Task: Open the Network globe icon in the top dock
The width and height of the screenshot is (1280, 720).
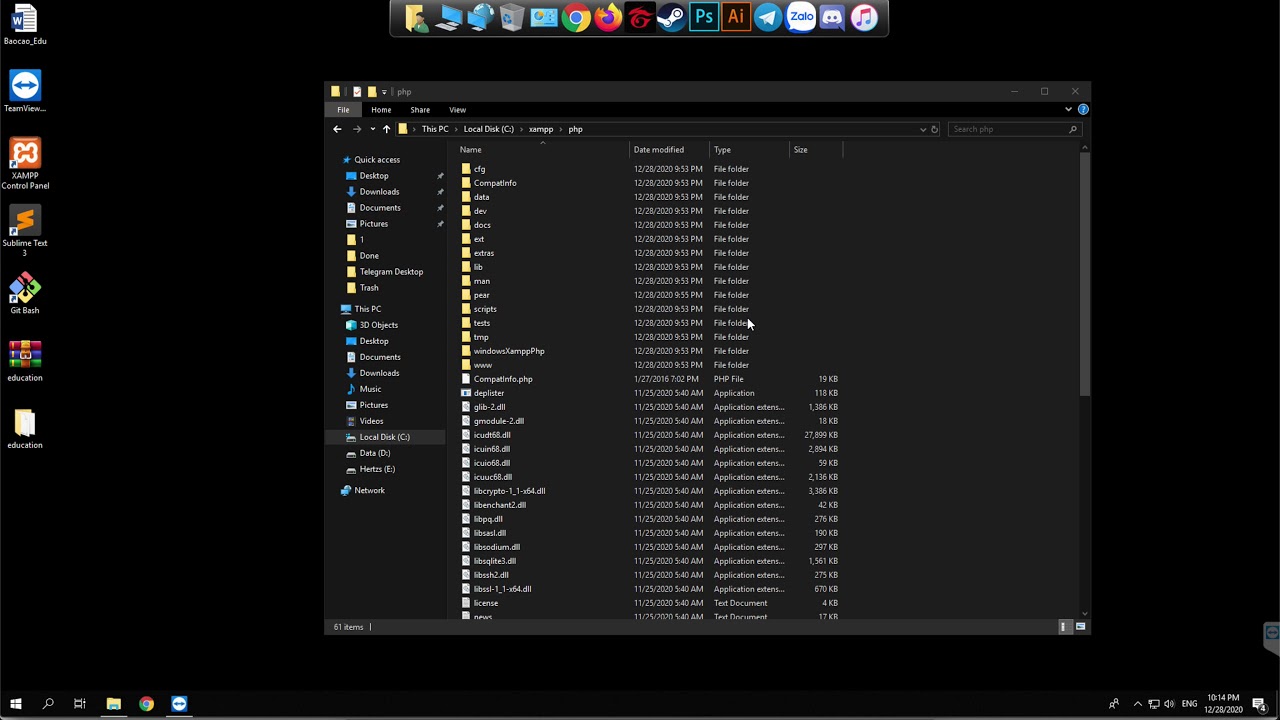Action: click(x=480, y=18)
